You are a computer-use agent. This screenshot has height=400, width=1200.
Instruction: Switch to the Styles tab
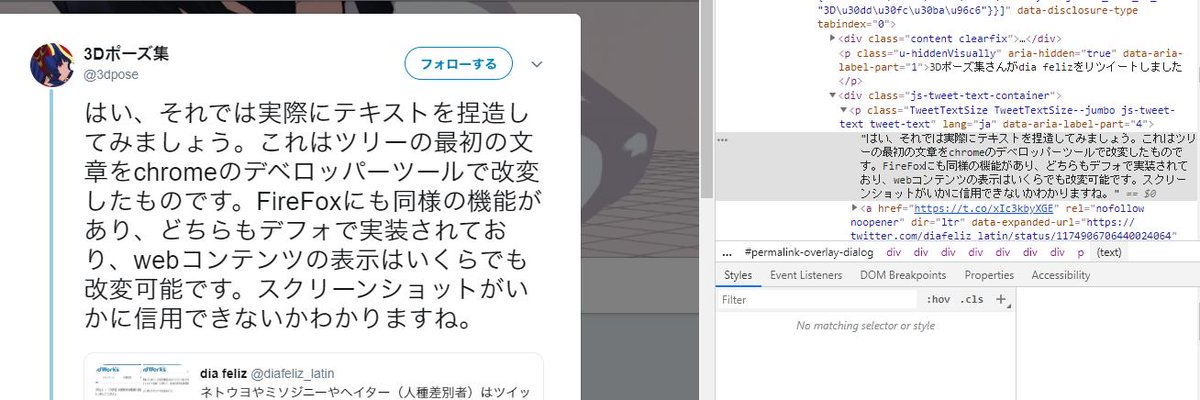[738, 275]
